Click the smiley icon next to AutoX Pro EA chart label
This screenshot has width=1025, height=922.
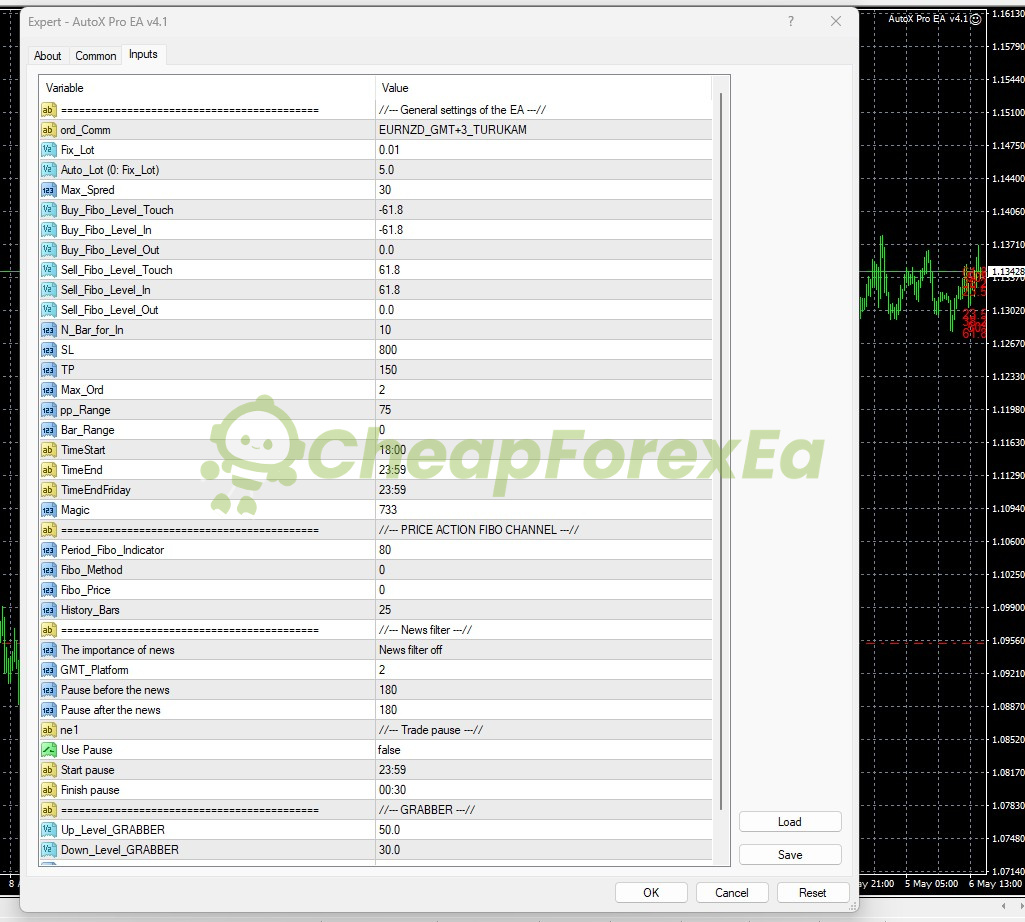coord(976,19)
